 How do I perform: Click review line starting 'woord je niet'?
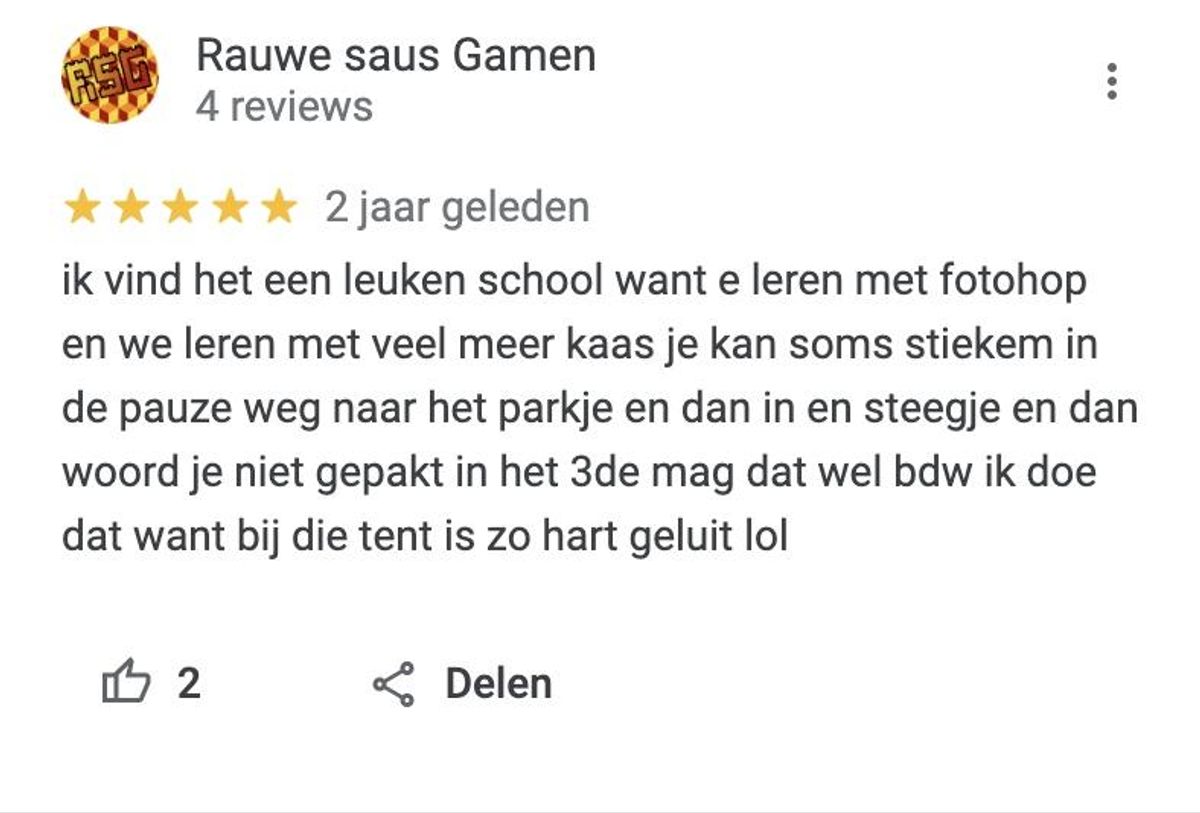coord(579,473)
